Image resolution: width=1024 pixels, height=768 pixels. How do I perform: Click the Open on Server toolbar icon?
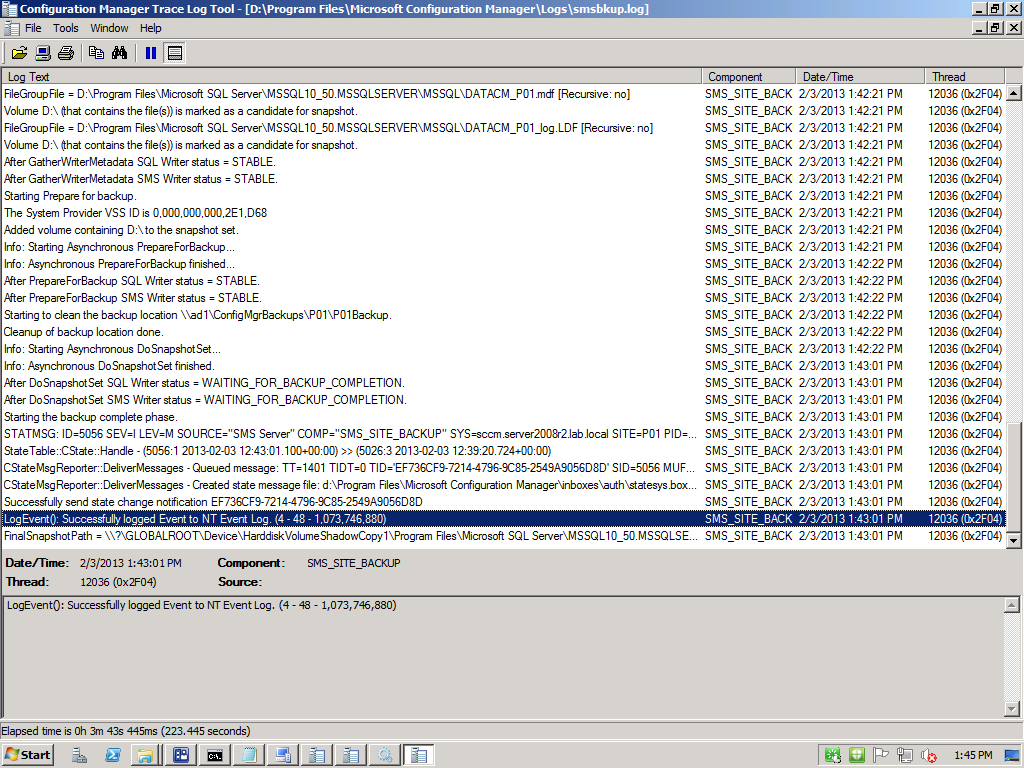[x=43, y=53]
